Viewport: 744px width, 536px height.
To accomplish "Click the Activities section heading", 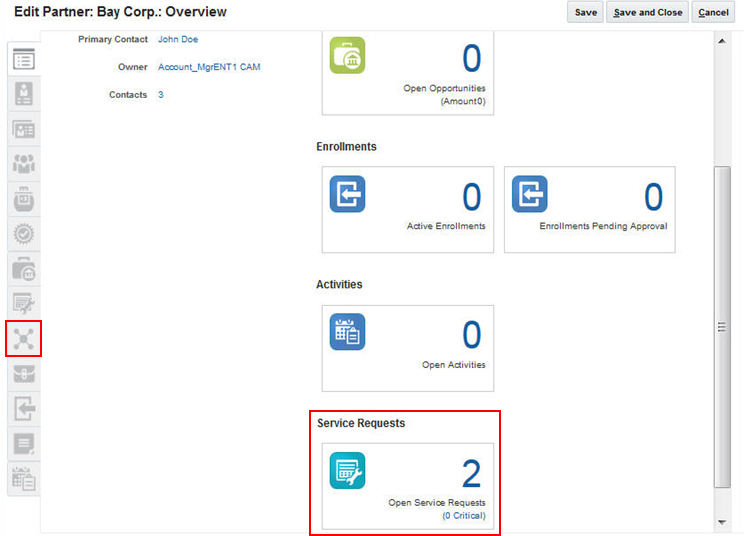I will pos(339,284).
